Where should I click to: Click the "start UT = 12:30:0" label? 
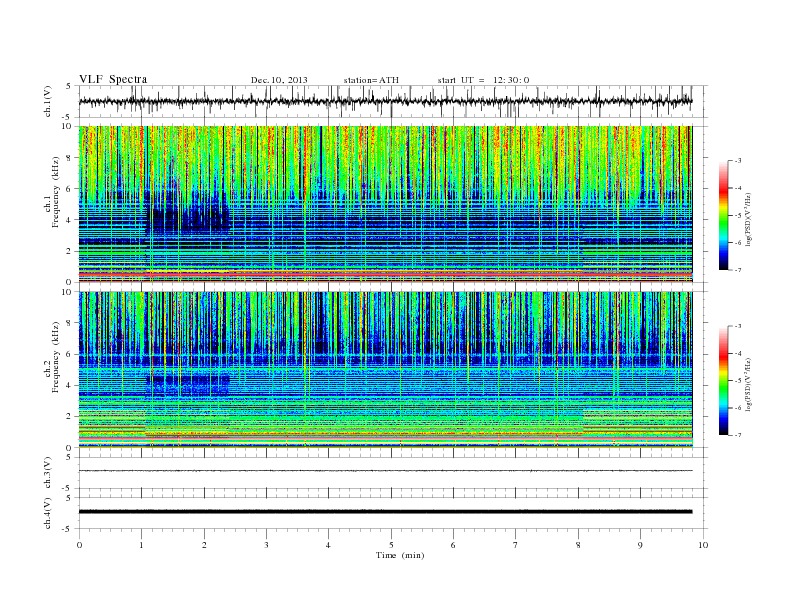pyautogui.click(x=483, y=80)
